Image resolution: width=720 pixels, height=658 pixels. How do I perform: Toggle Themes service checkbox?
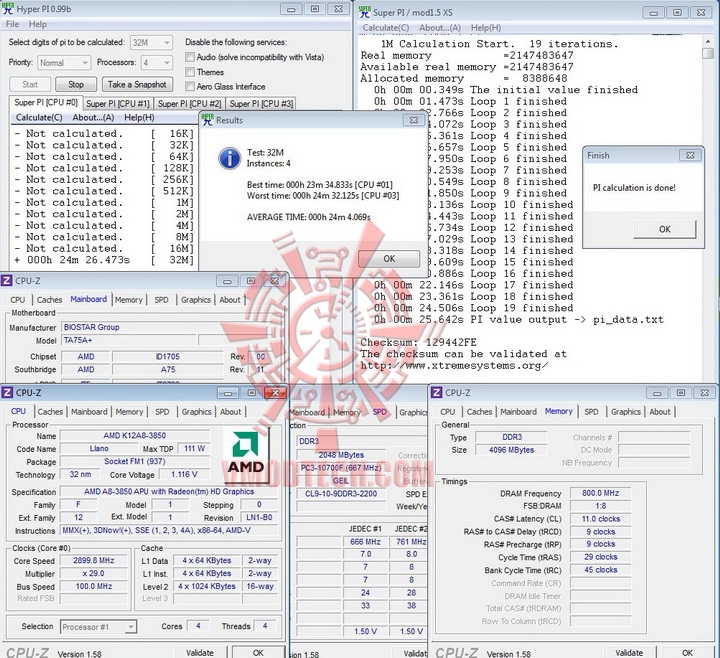pos(190,72)
